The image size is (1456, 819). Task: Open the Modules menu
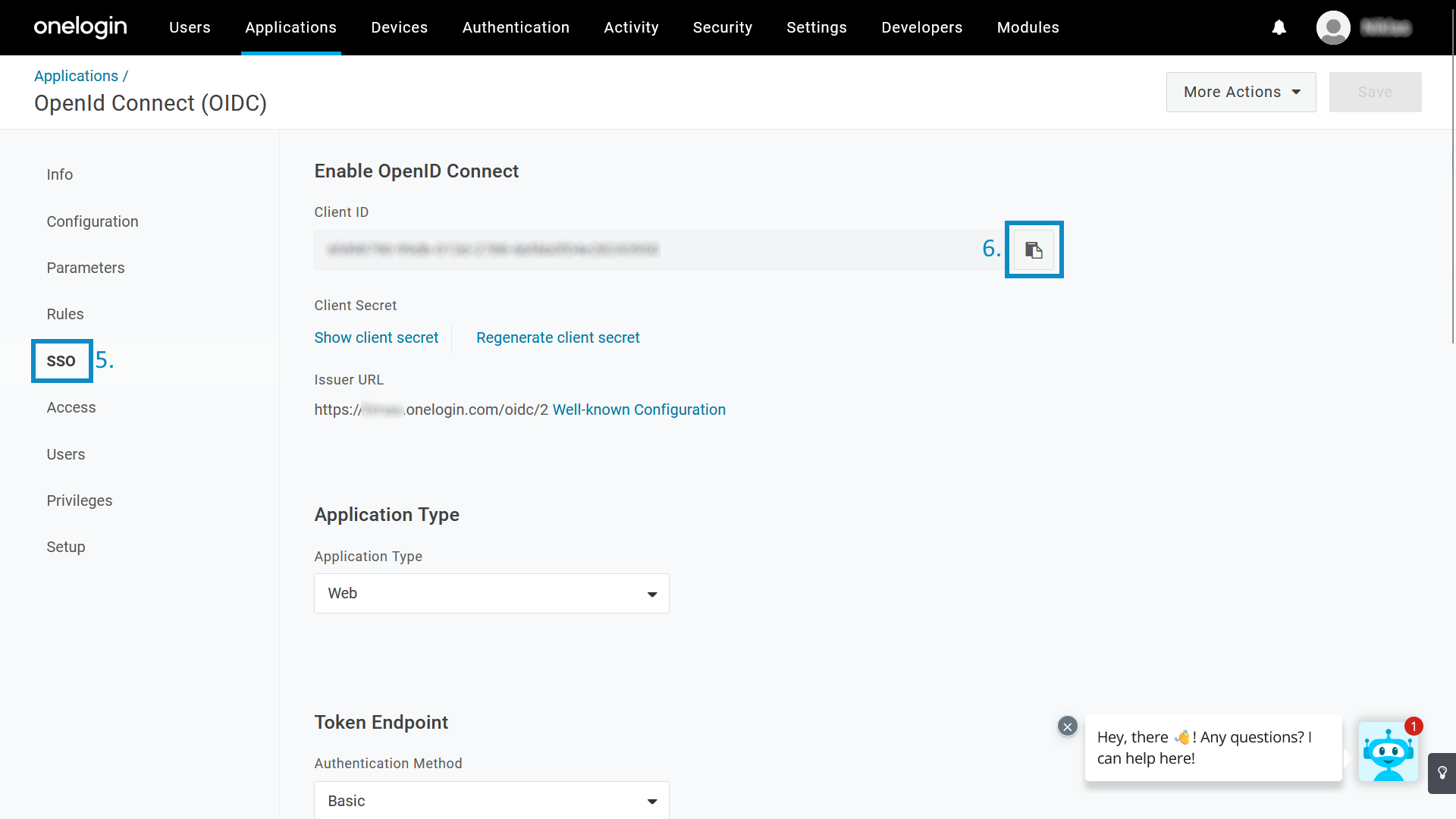click(x=1028, y=27)
